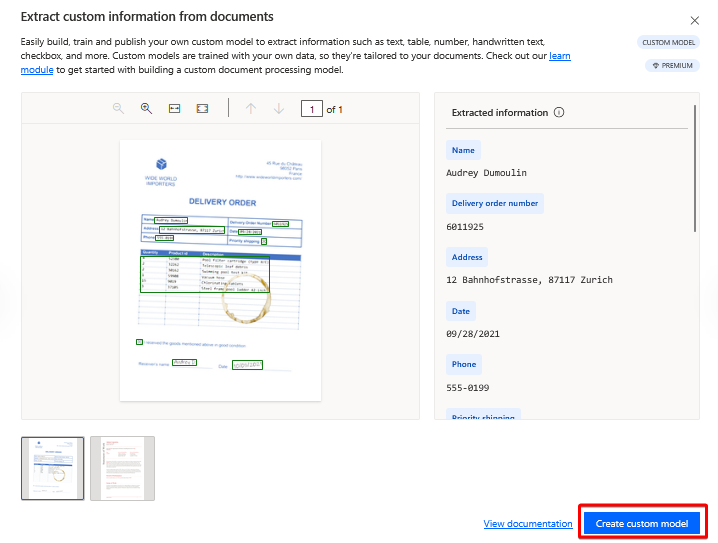Click the extracted information panel scrollbar
Image resolution: width=718 pixels, height=543 pixels.
tap(695, 168)
